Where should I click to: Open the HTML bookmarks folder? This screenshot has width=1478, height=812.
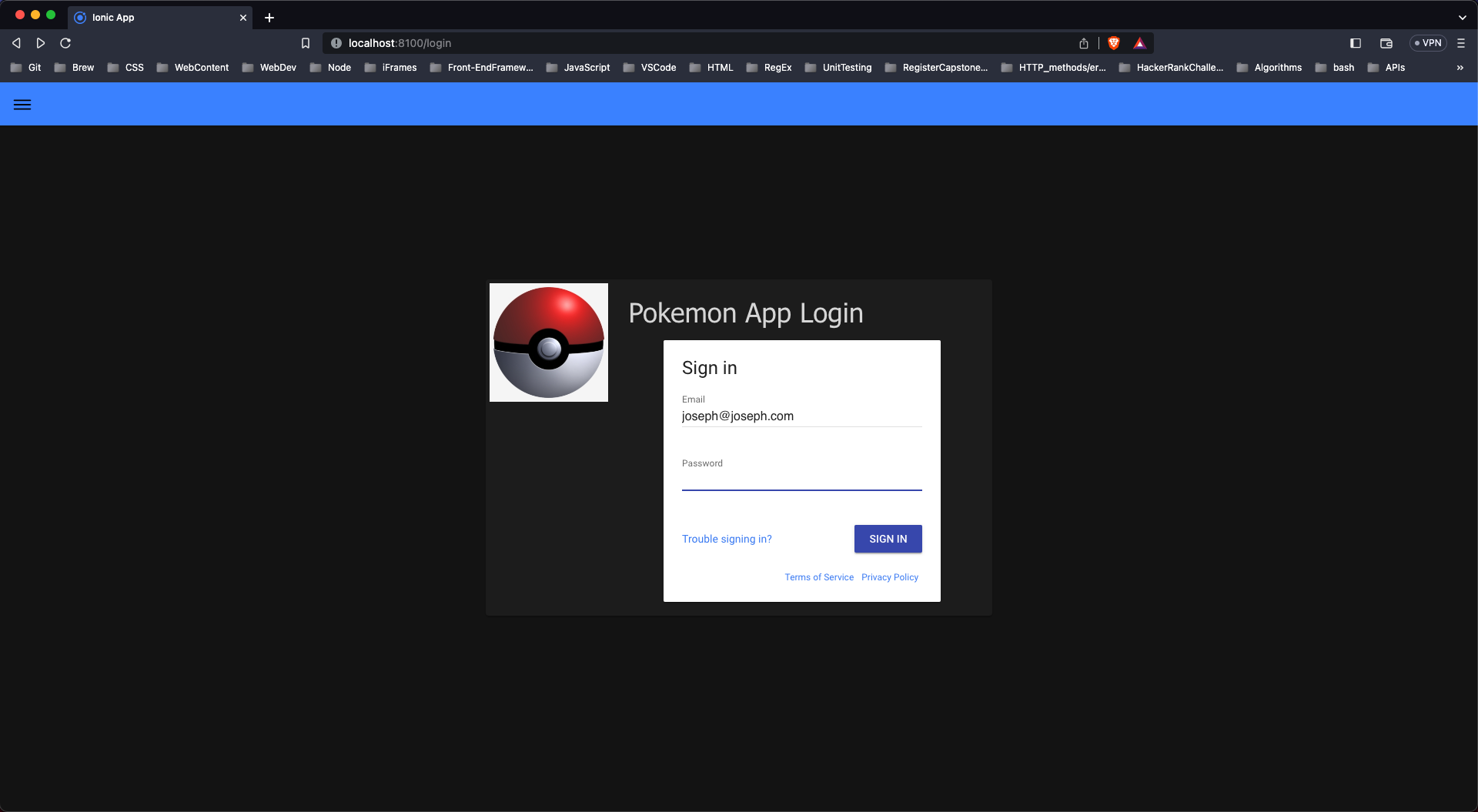(x=711, y=68)
